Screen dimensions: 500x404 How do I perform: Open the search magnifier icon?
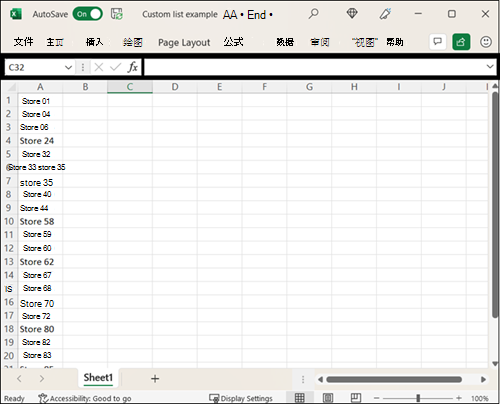313,14
